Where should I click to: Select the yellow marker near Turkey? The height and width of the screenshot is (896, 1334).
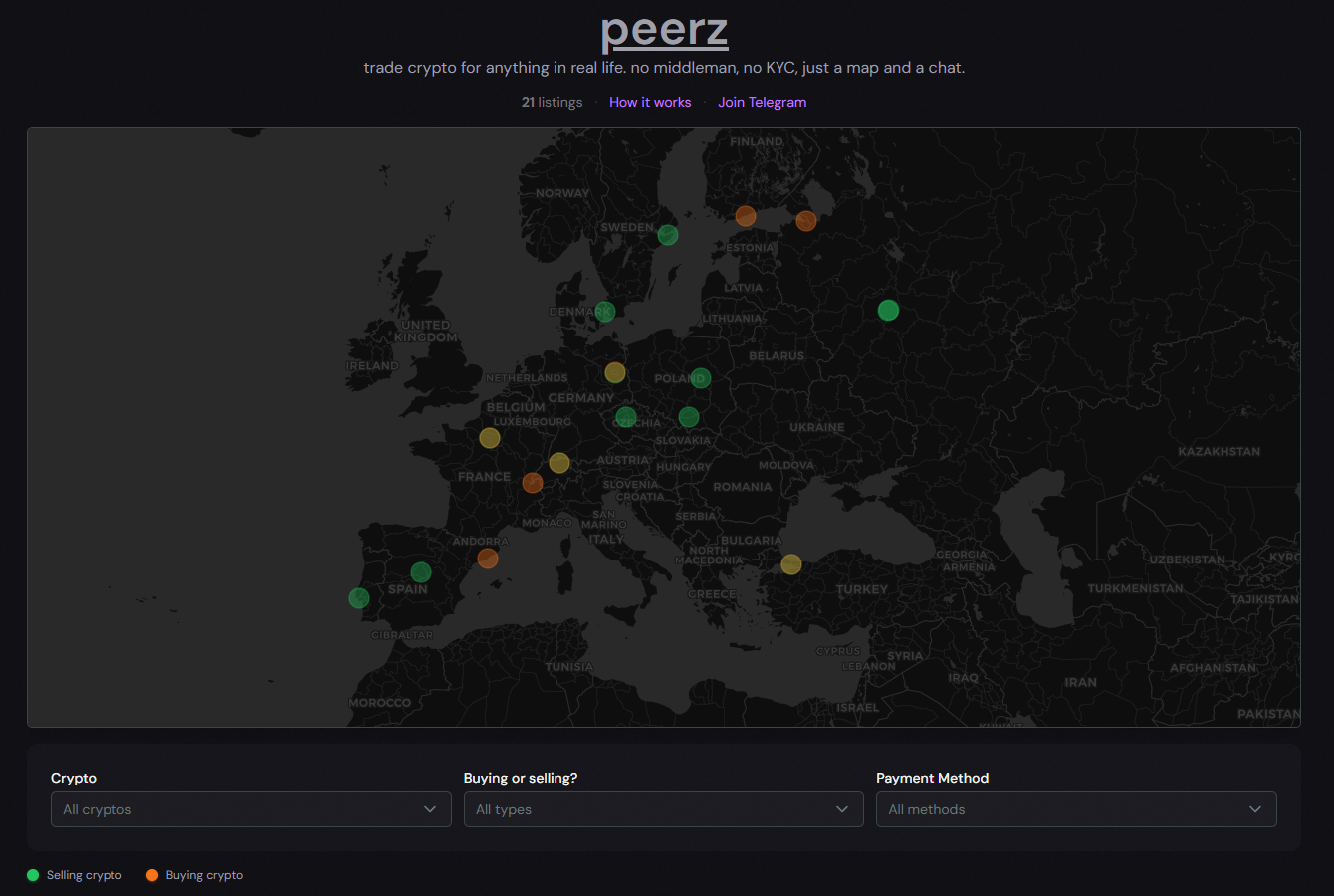[791, 564]
